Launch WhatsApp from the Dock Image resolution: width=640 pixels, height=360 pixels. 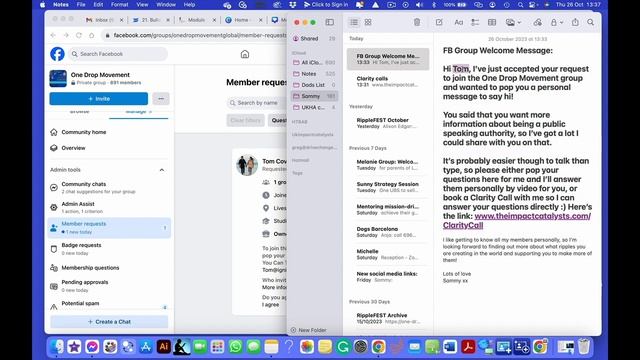[236, 347]
